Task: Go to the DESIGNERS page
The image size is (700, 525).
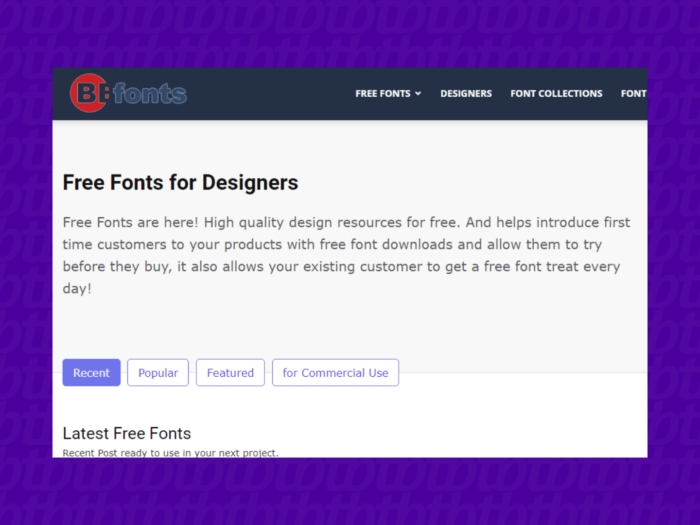Action: 466,94
